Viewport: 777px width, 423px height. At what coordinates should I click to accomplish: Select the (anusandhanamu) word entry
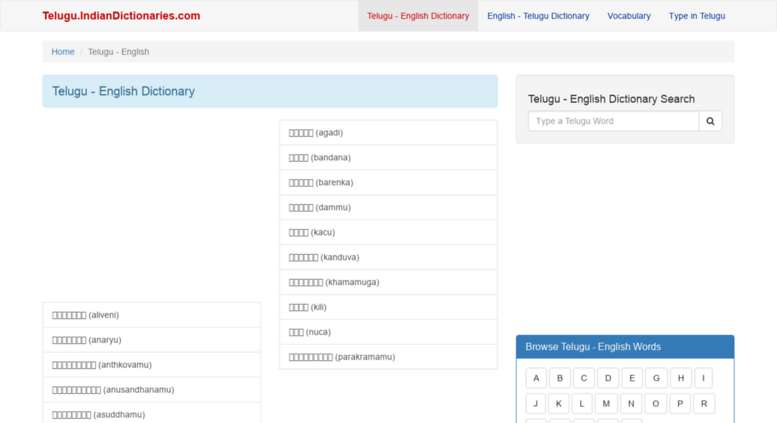point(113,390)
